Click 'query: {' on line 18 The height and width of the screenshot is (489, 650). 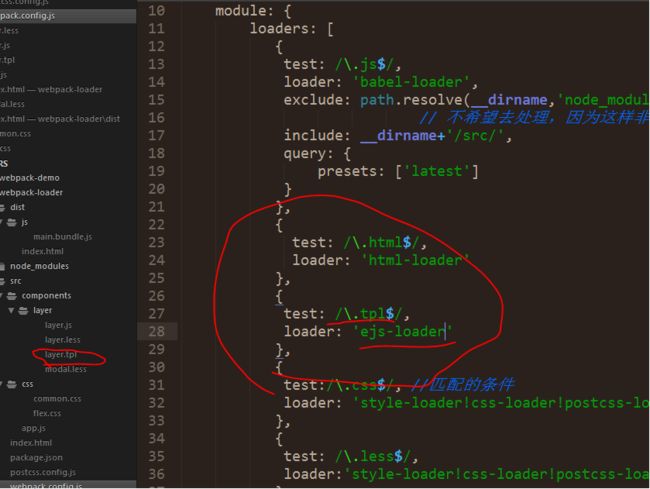(318, 153)
